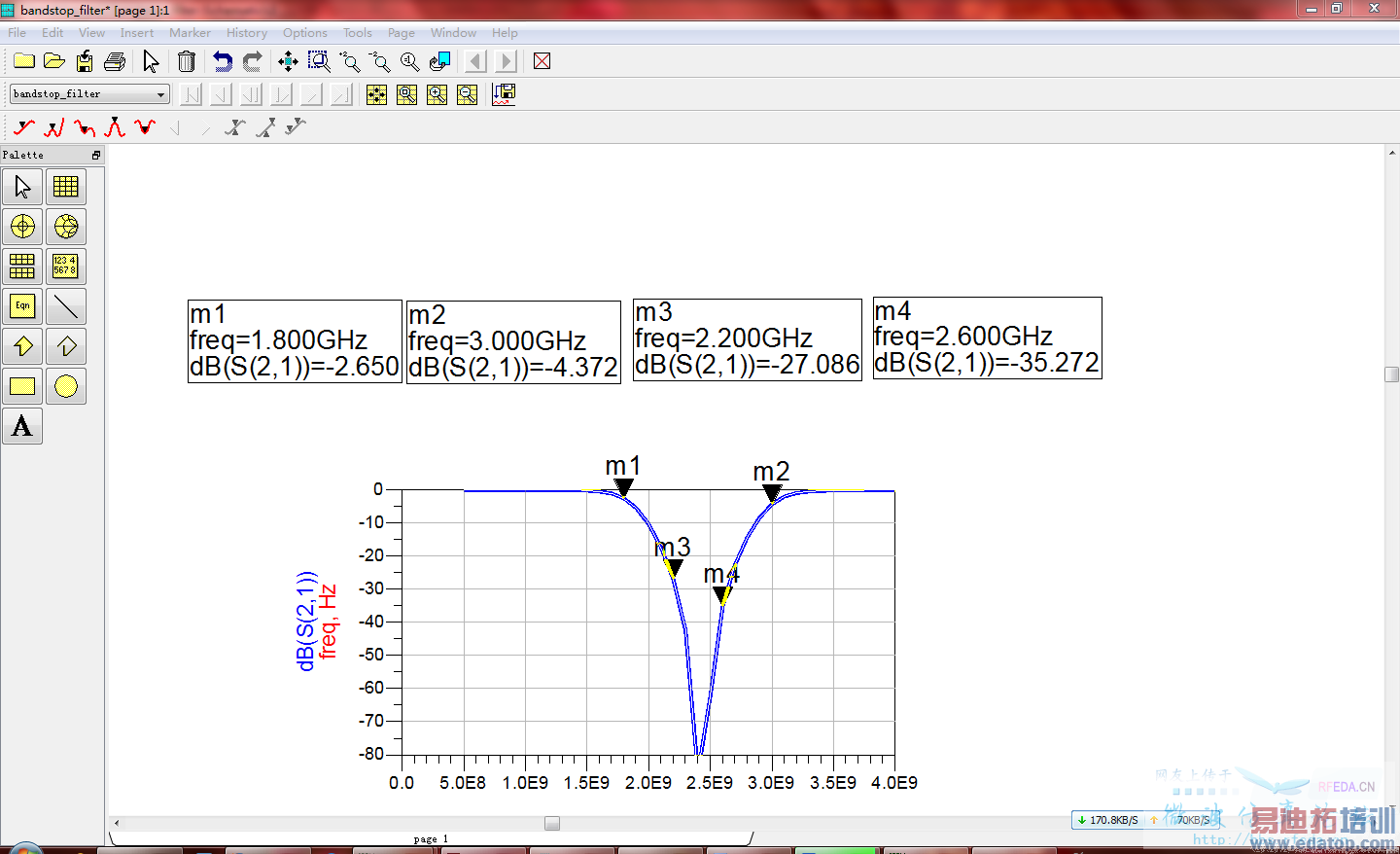Click the yellow plot autoscale icon

coord(376,94)
